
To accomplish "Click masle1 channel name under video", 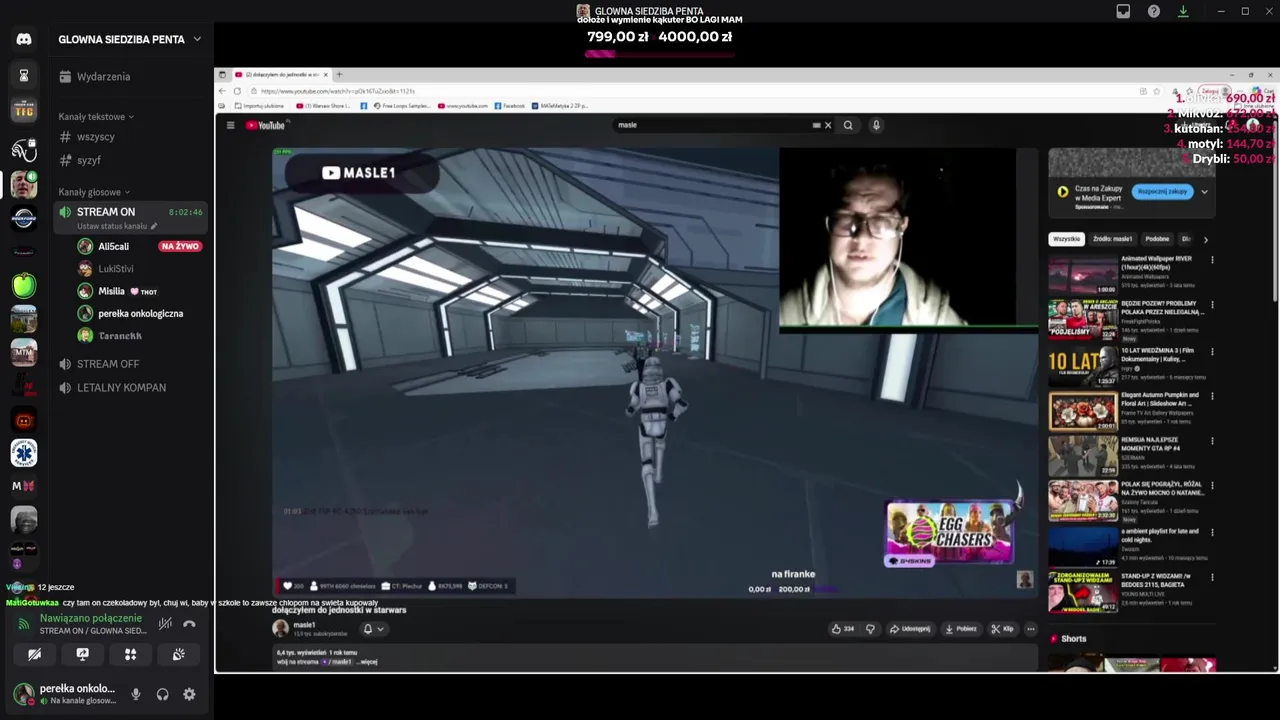I will point(303,625).
